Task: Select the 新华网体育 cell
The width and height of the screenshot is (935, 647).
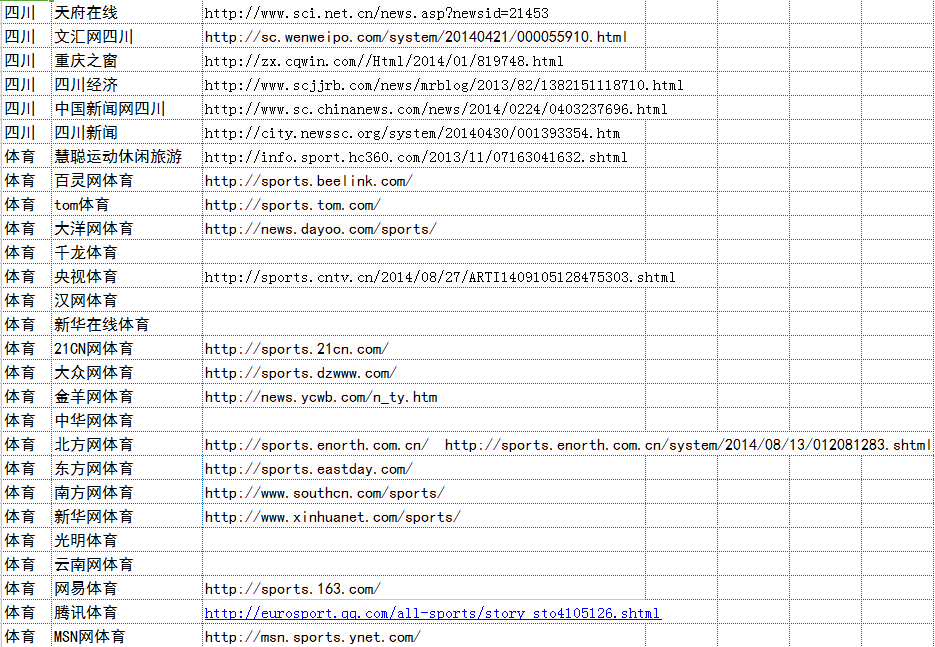Action: [x=126, y=516]
